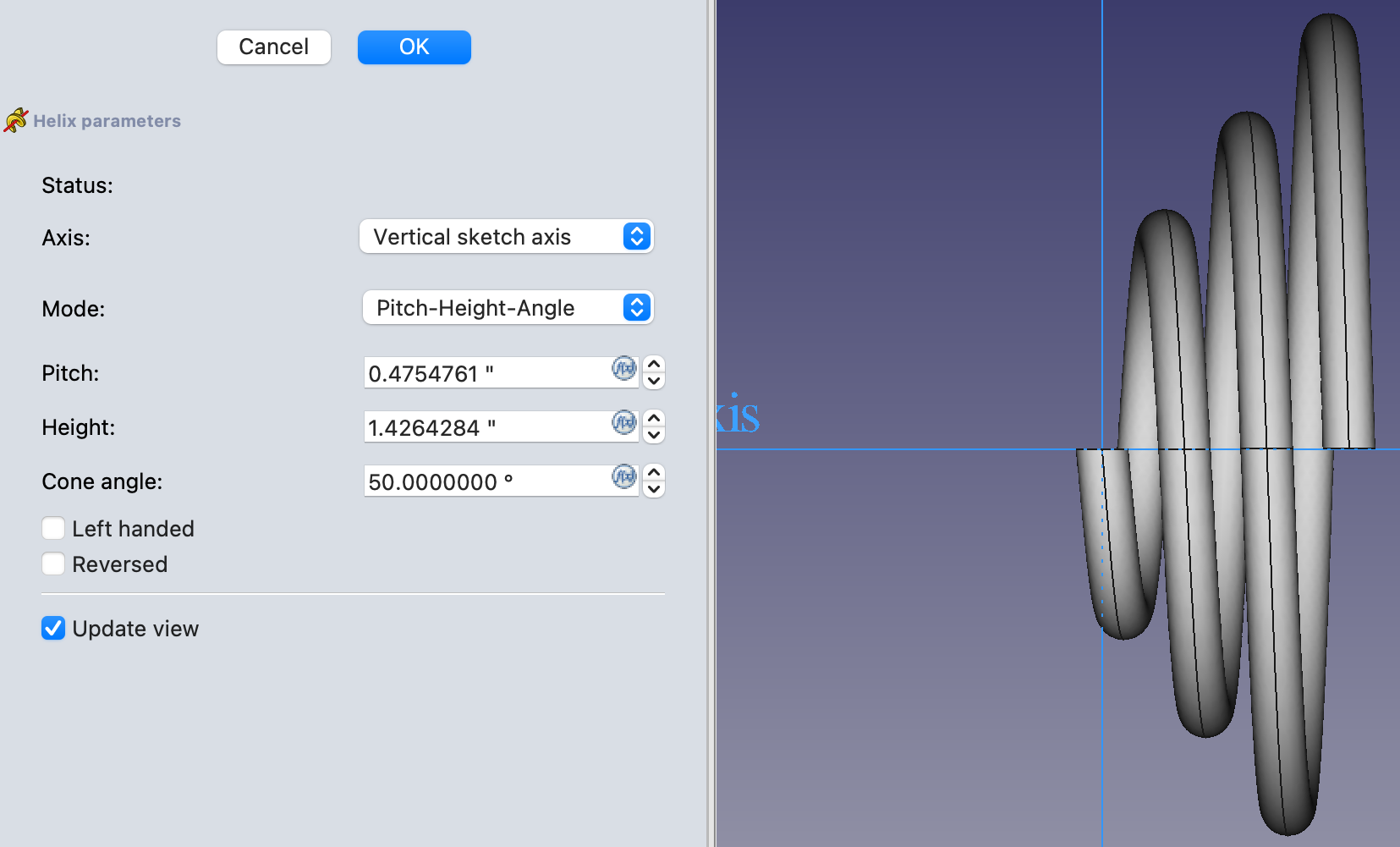Disable the Update view option
1400x847 pixels.
click(53, 628)
